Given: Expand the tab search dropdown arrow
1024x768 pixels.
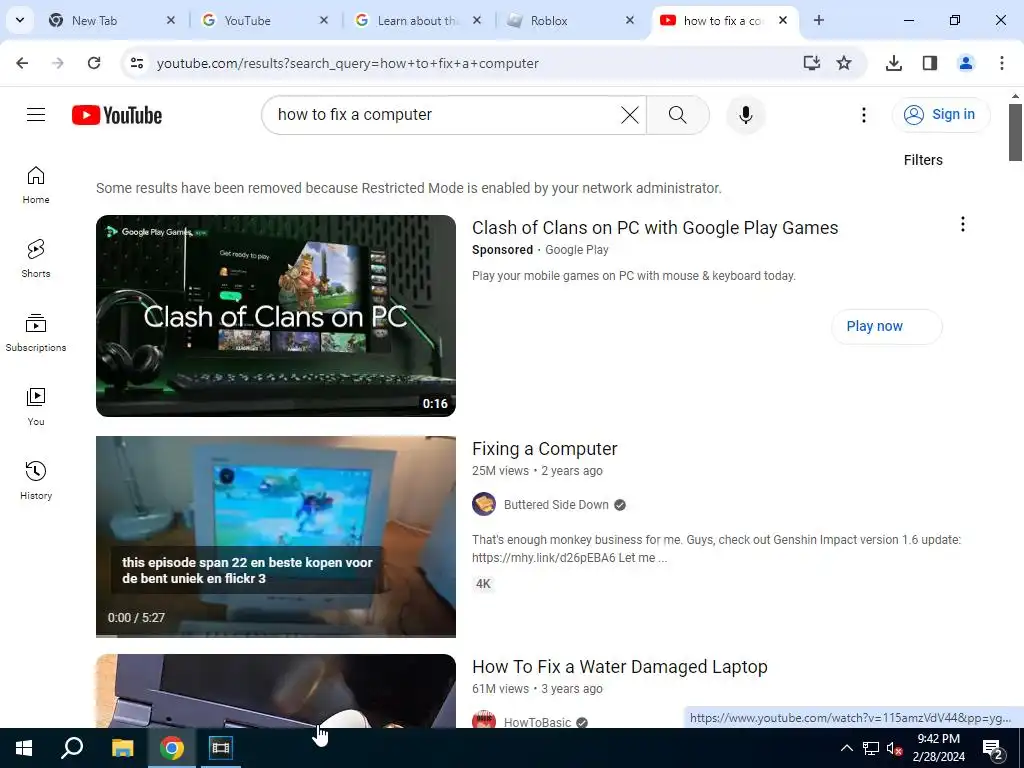Looking at the screenshot, I should pos(20,20).
